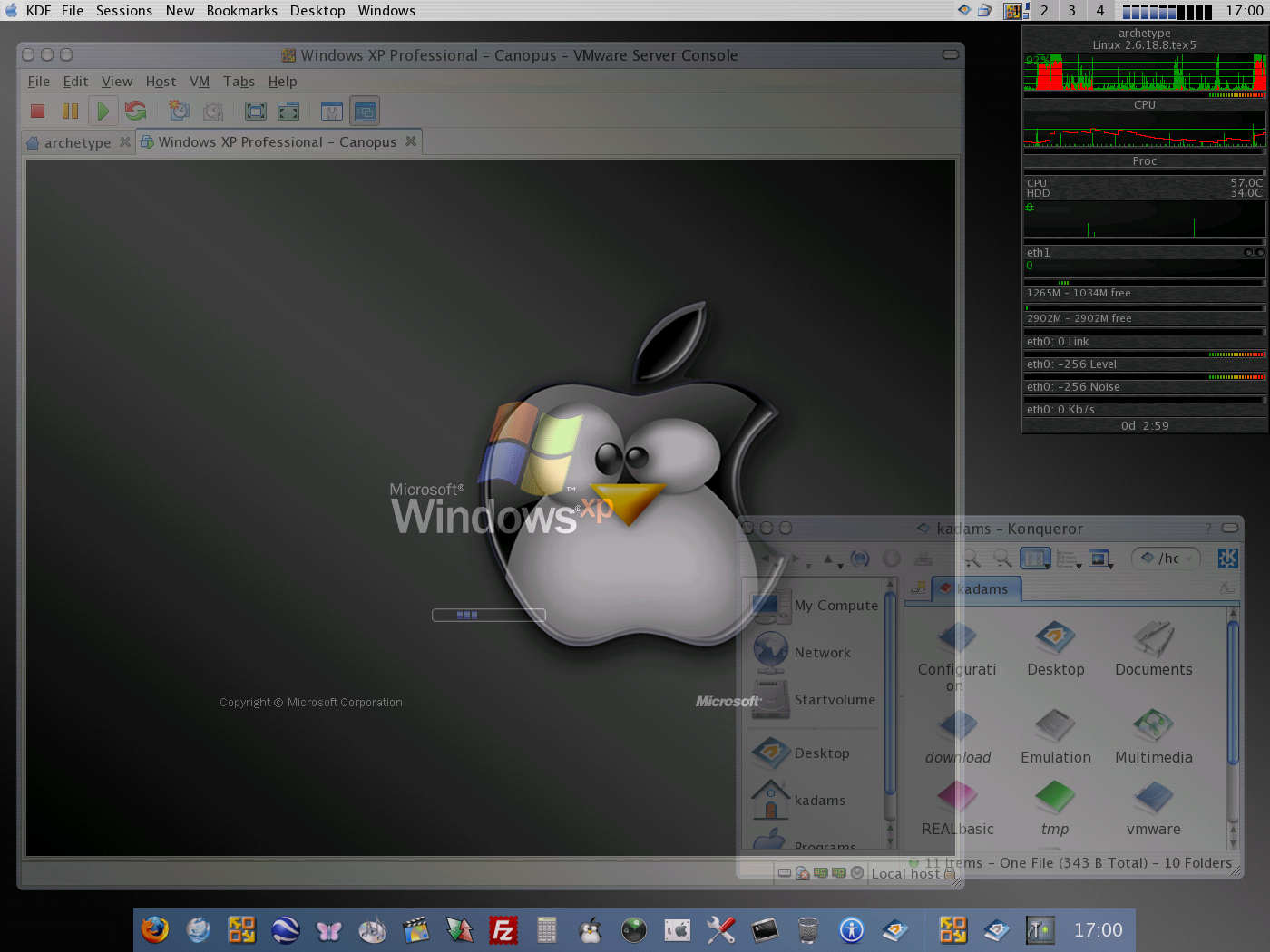This screenshot has height=952, width=1270.
Task: Open the View menu in VMware Server Console
Action: point(117,82)
